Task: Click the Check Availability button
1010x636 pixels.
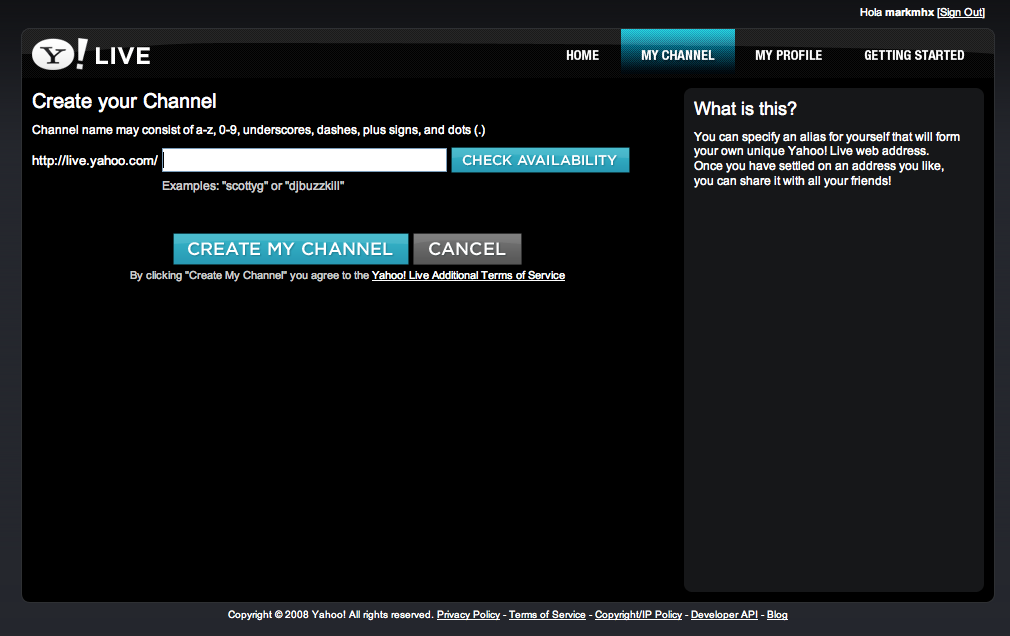Action: click(540, 160)
